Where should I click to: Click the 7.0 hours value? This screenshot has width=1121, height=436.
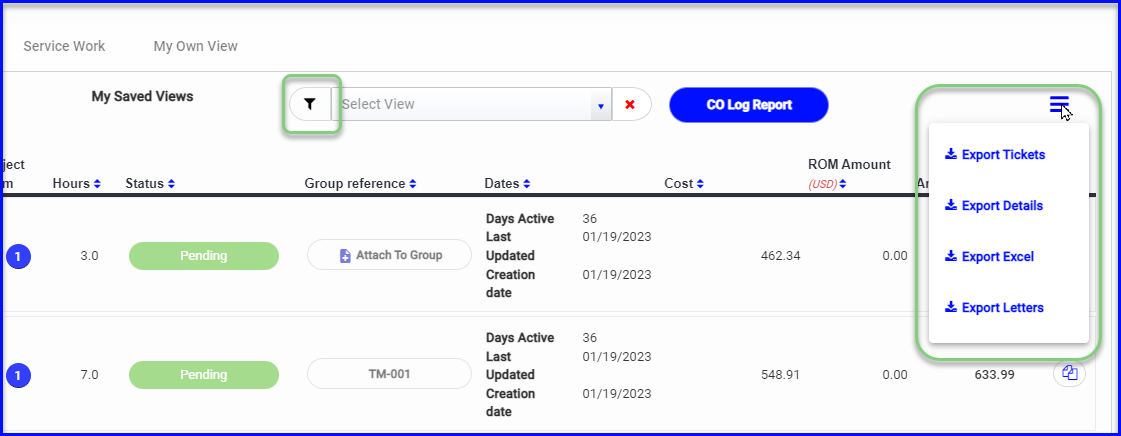89,375
